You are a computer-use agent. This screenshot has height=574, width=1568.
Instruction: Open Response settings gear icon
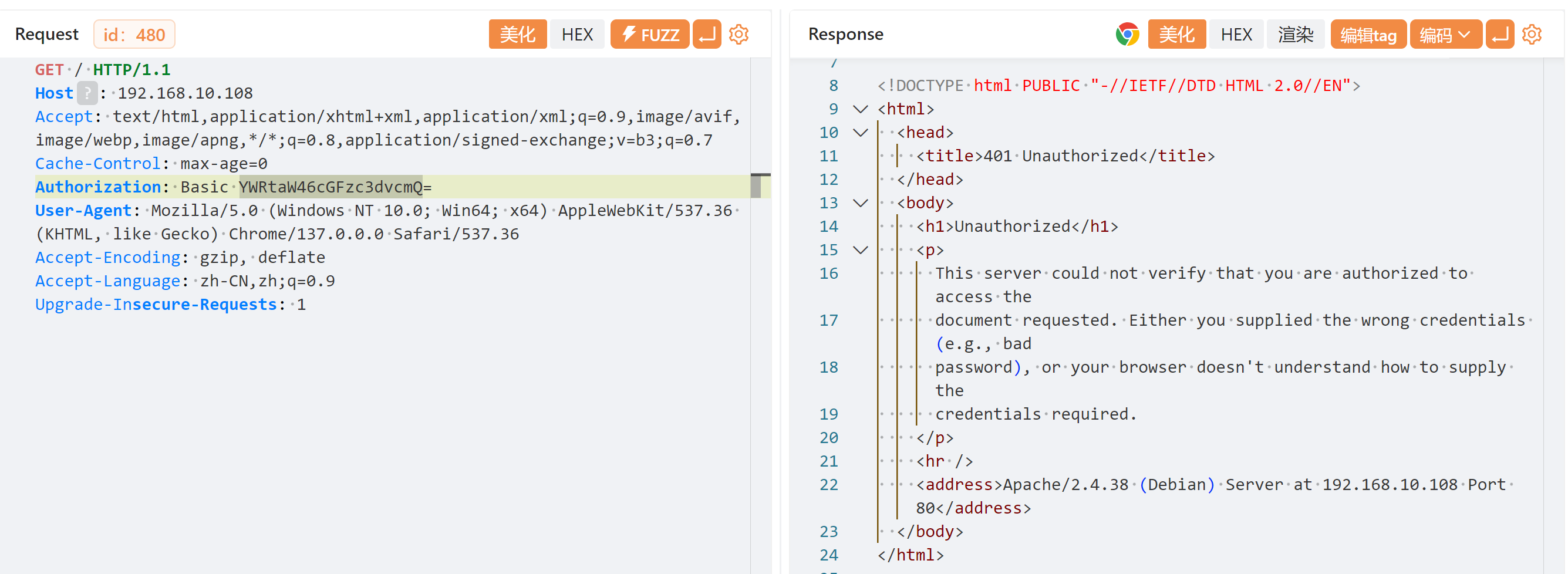click(1532, 35)
